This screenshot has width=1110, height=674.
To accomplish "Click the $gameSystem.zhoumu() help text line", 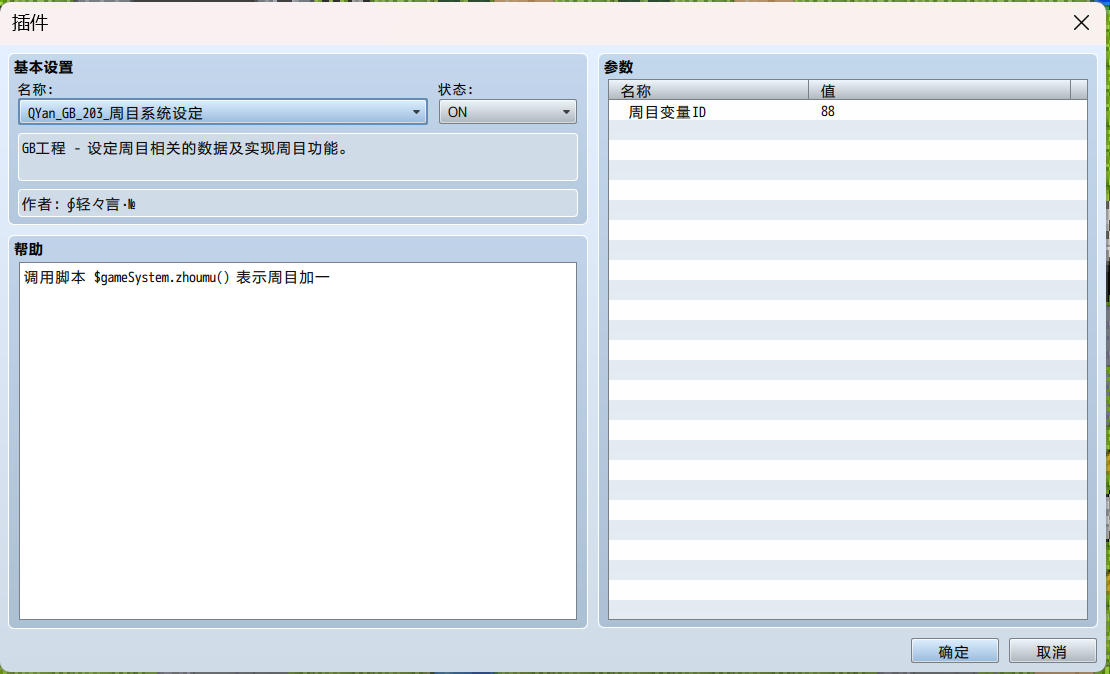I will pyautogui.click(x=177, y=277).
